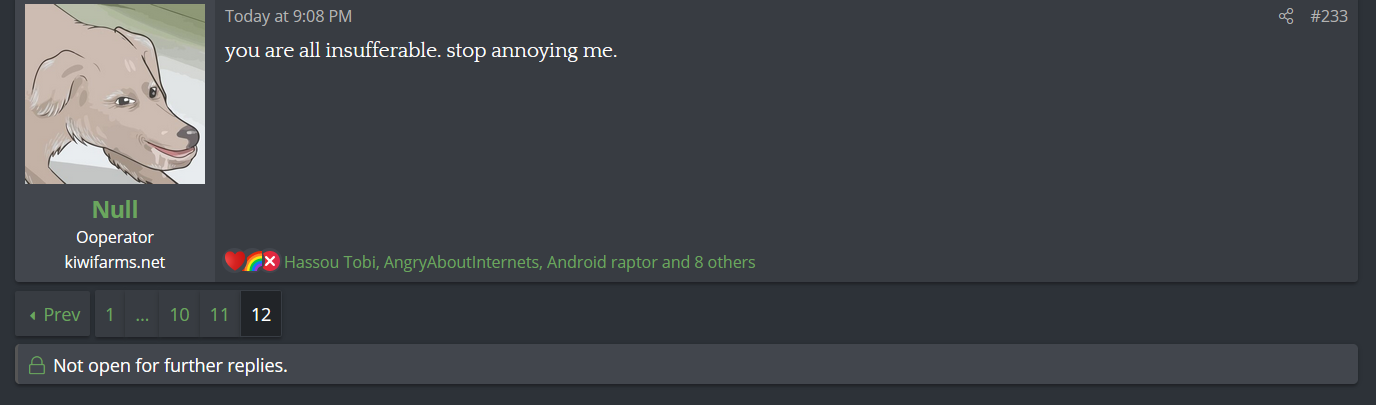View the list of users who reacted

519,263
